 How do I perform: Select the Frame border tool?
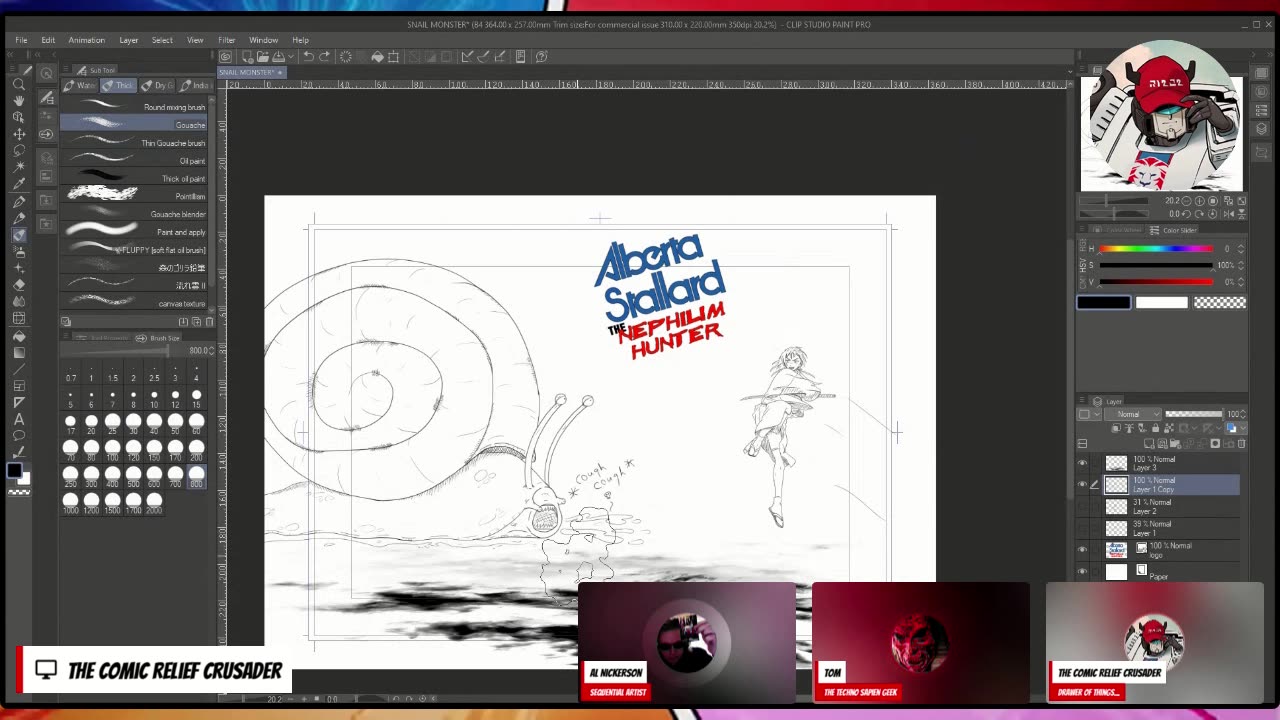(19, 385)
